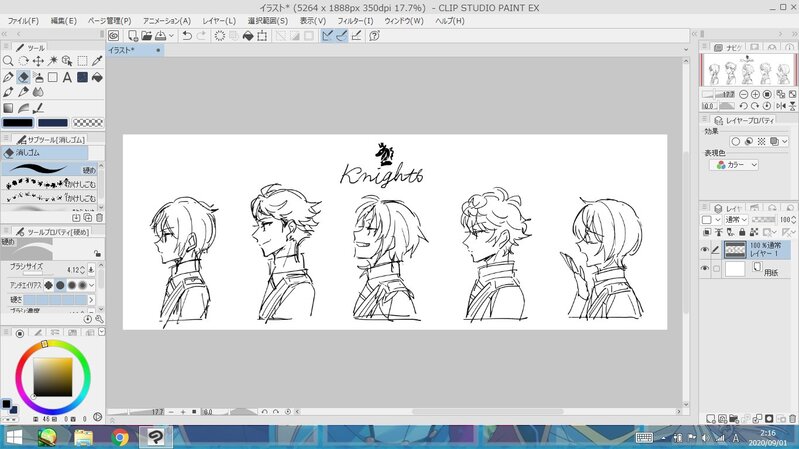Toggle snap to special ruler
This screenshot has width=799, height=449.
(x=342, y=36)
